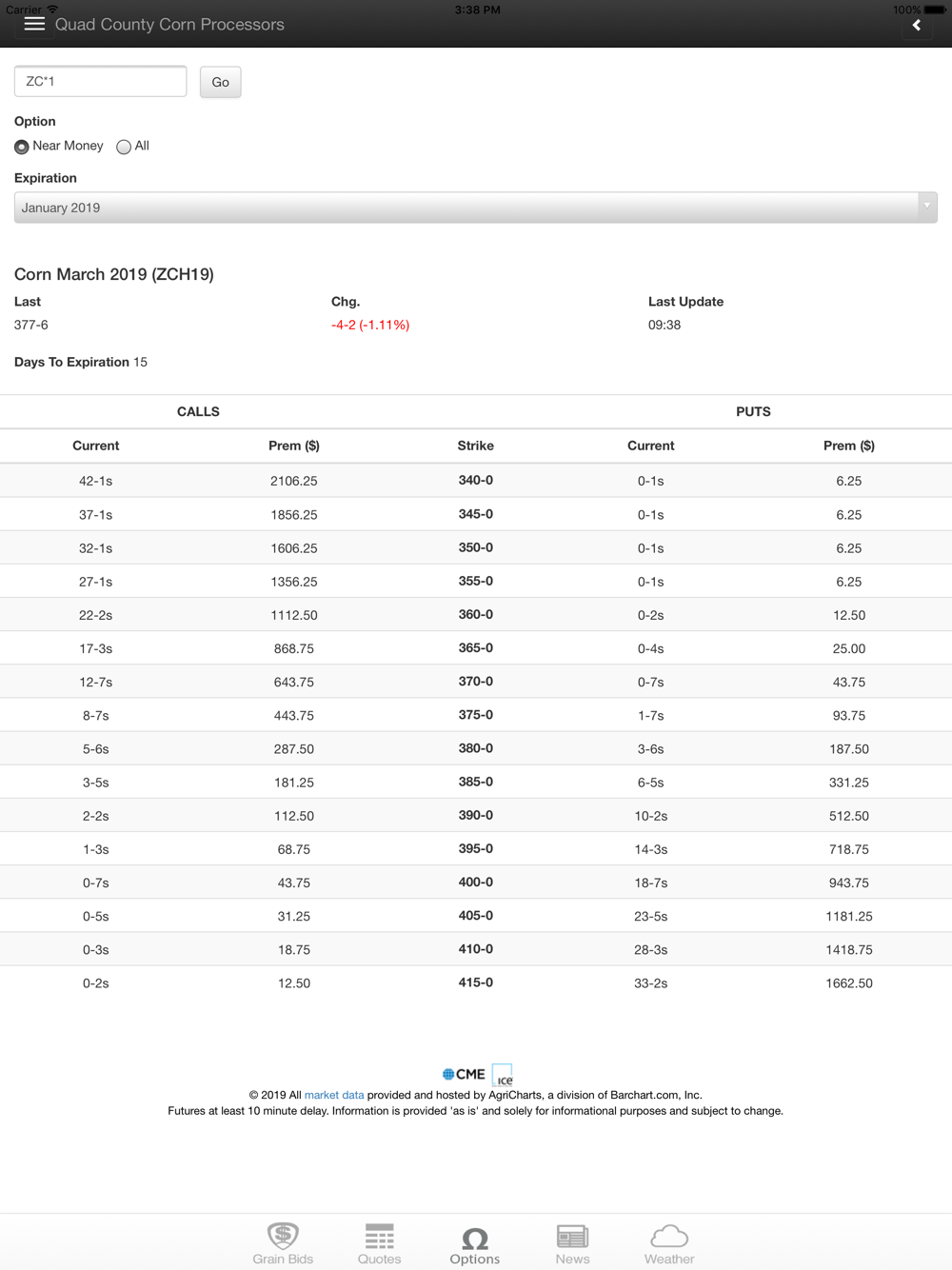Click call current value 42-1s

(95, 481)
